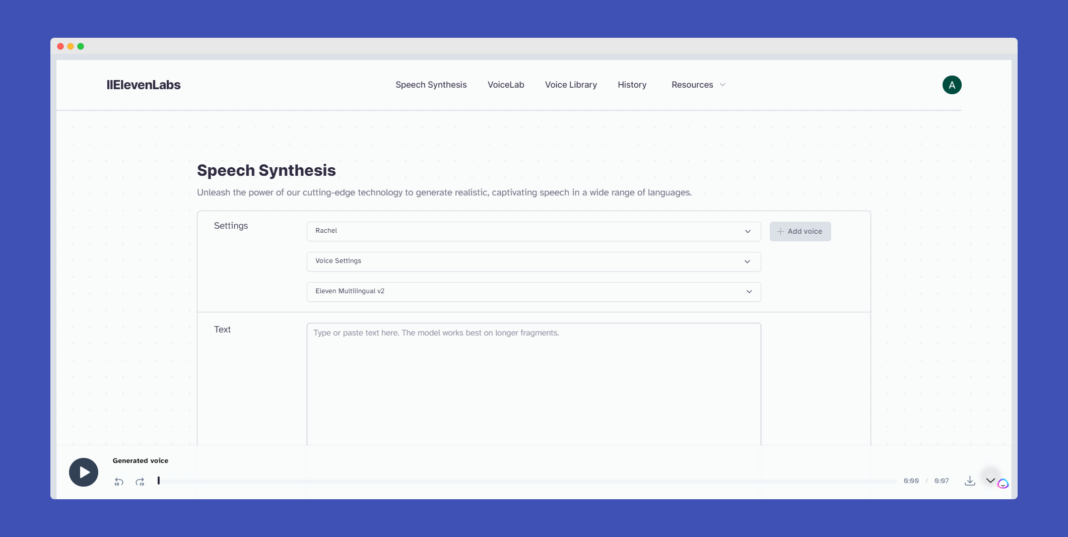Click the colorful circle icon in bottom corner
The width and height of the screenshot is (1068, 537).
point(1003,484)
